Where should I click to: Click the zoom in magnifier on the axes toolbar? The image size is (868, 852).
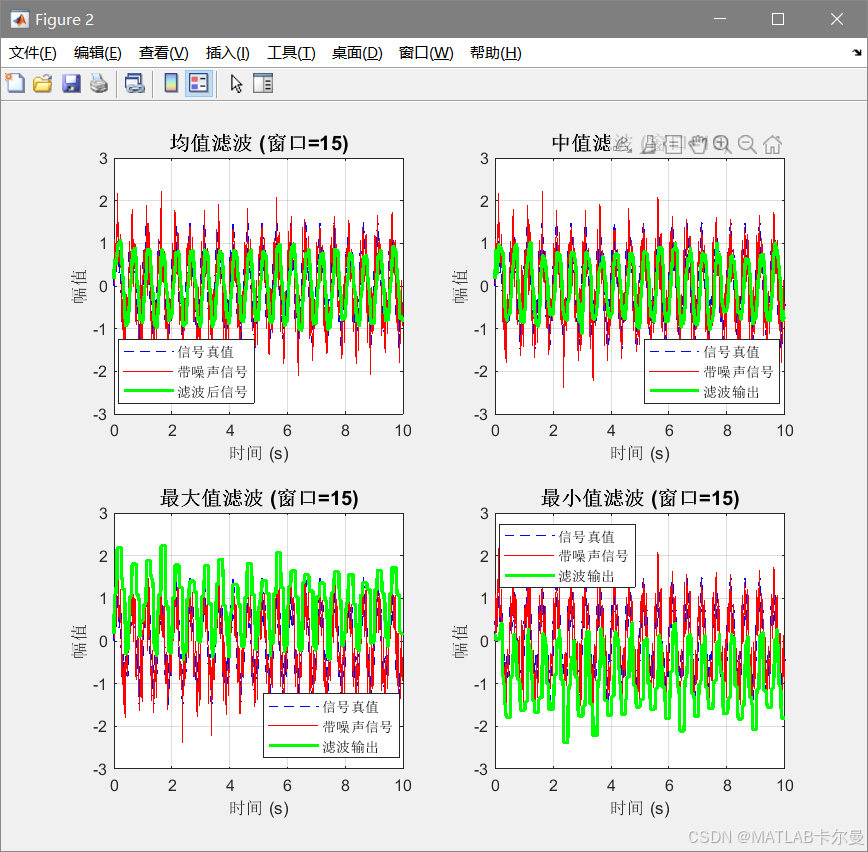tap(722, 144)
